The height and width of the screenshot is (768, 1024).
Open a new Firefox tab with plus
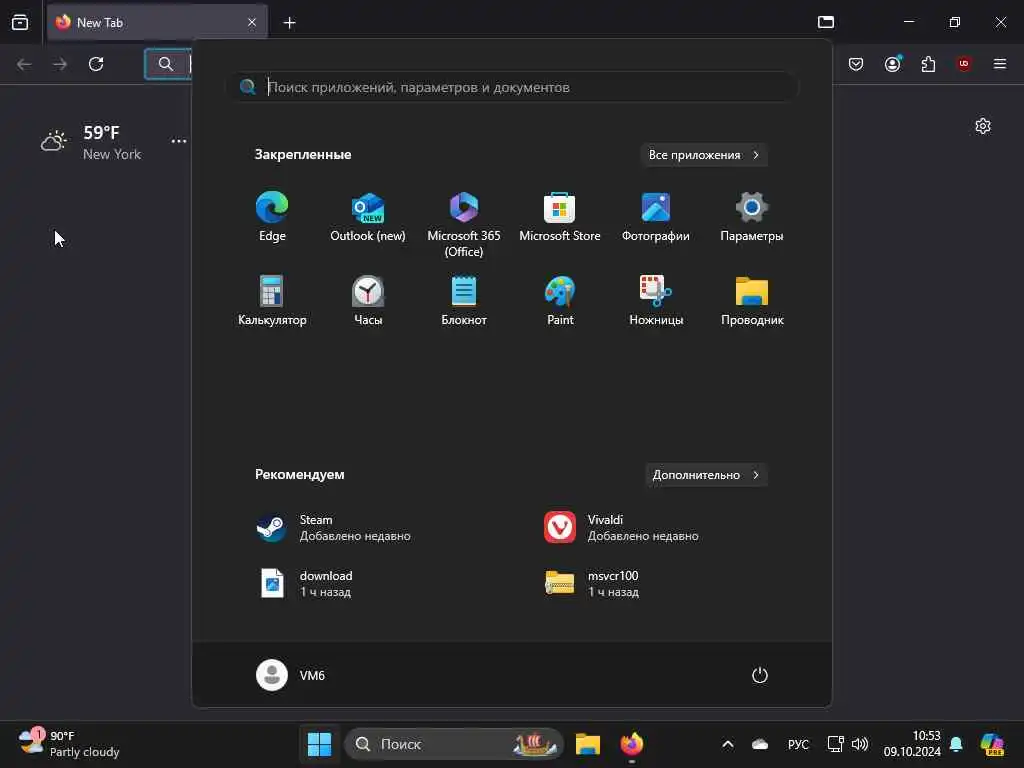tap(289, 23)
